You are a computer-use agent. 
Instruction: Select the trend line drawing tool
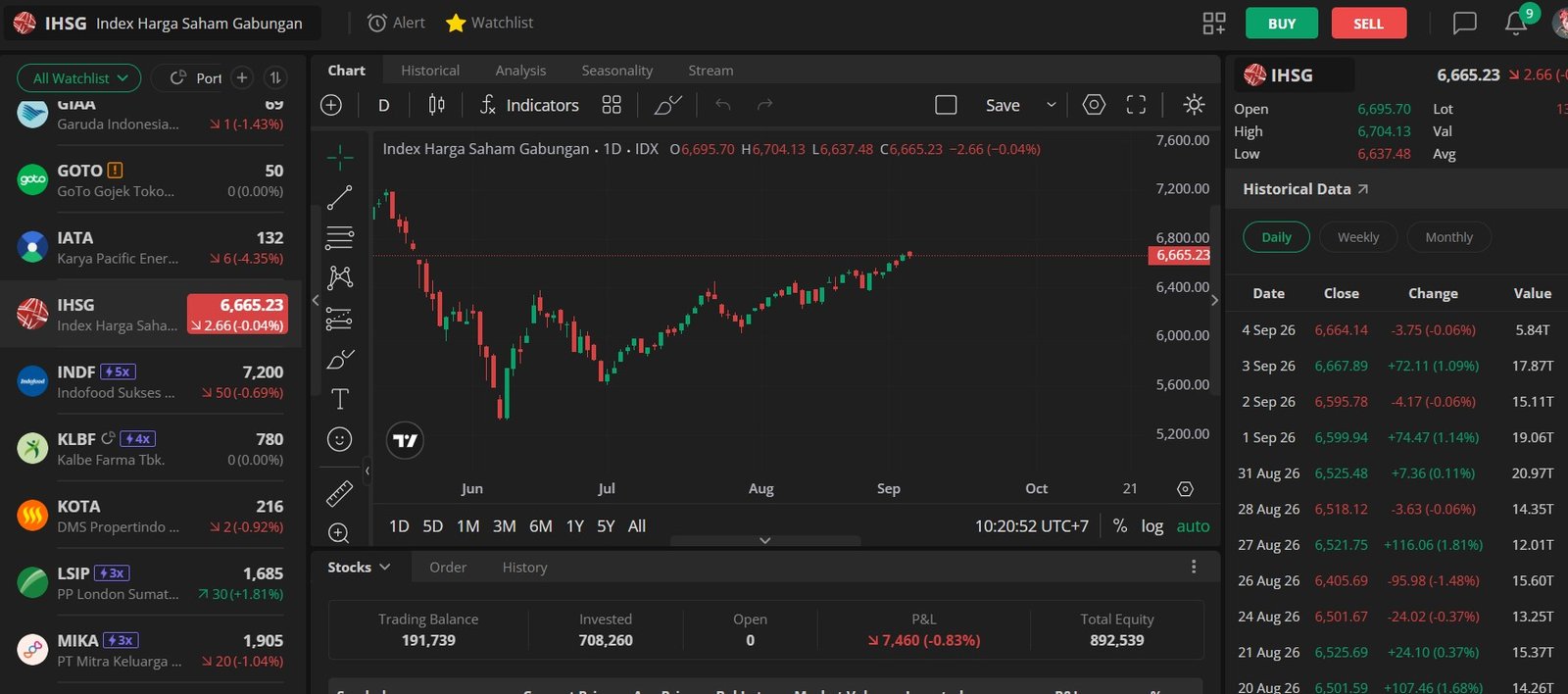pos(339,197)
